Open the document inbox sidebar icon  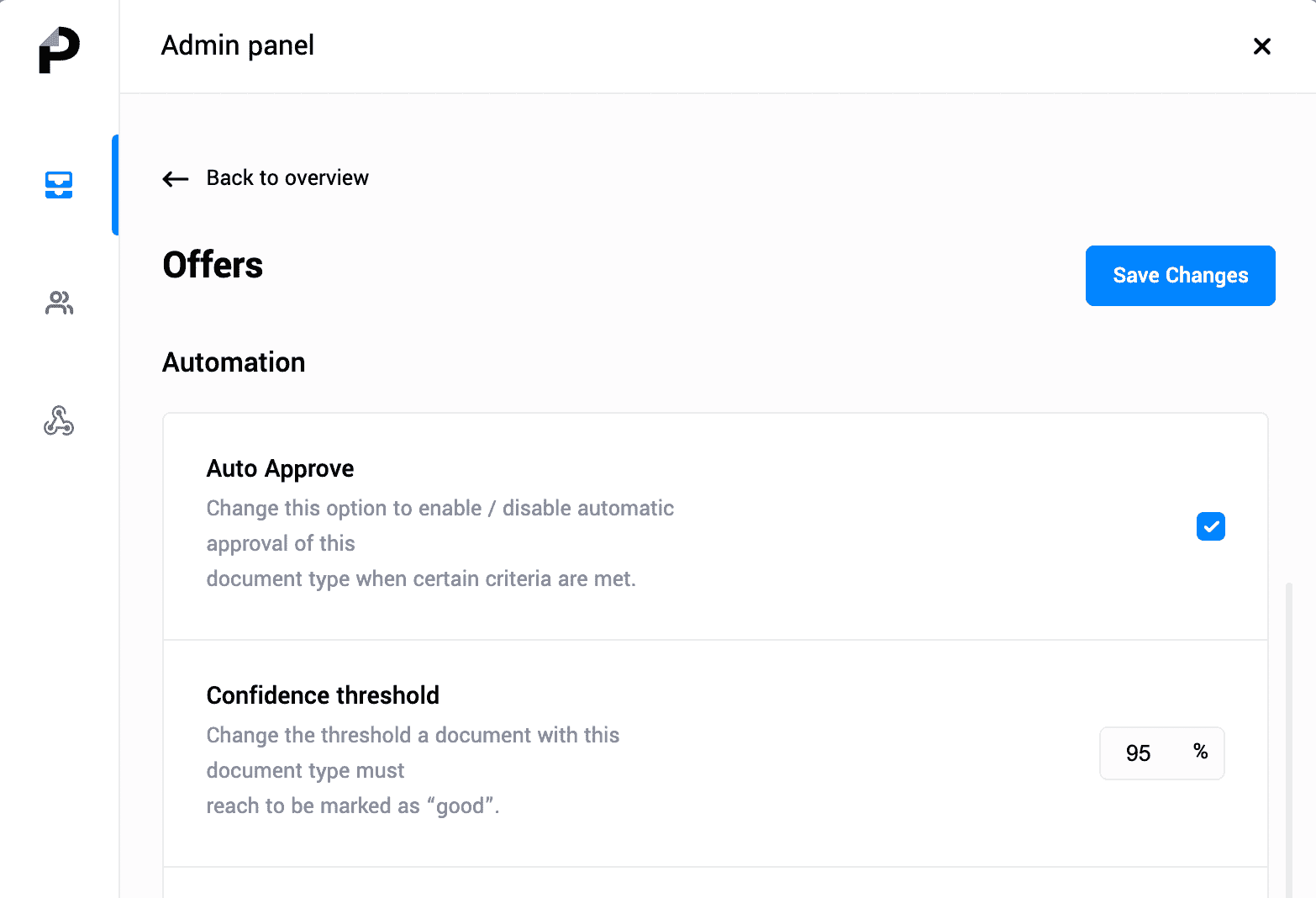(59, 184)
